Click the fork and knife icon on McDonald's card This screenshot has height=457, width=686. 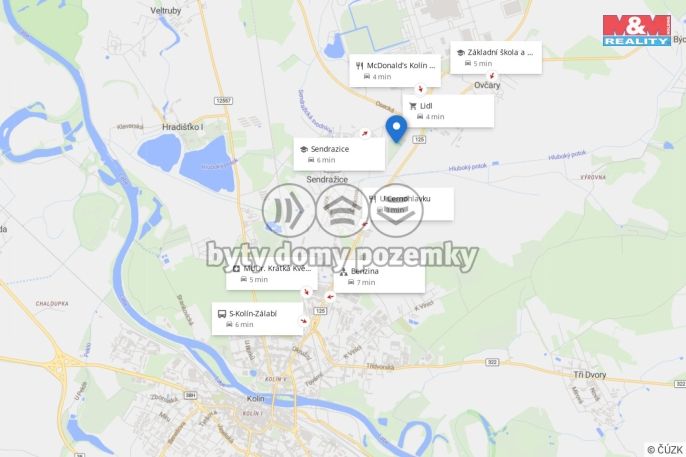(x=360, y=66)
